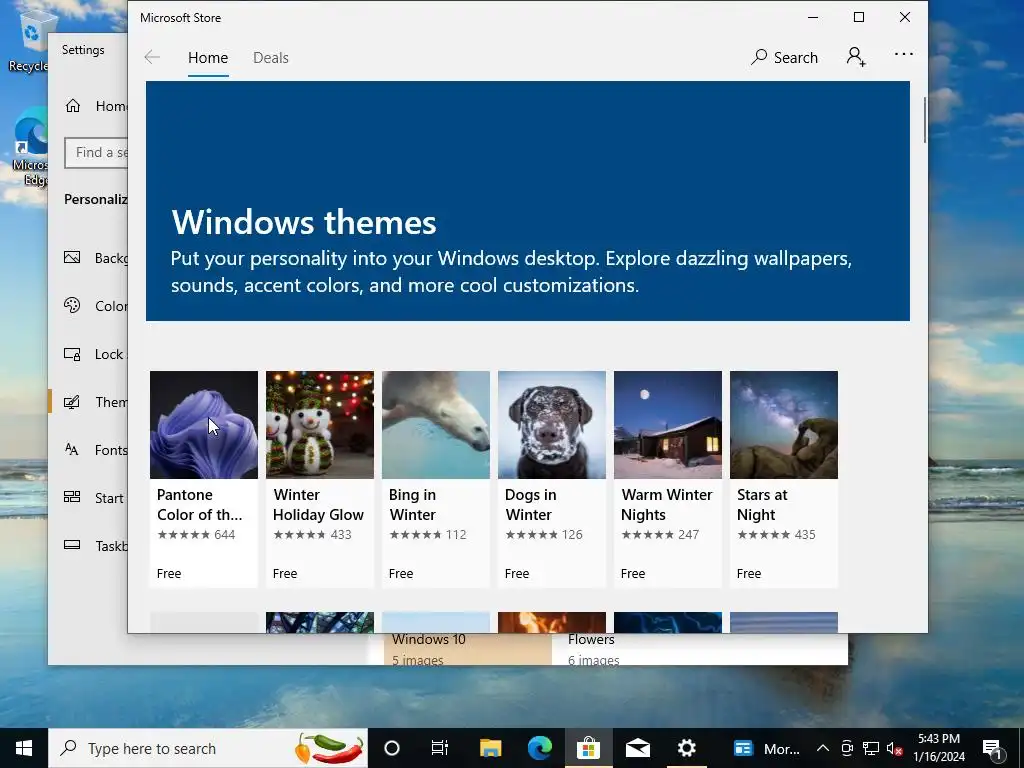
Task: Open Dogs in Winter theme thumbnail
Action: point(552,425)
